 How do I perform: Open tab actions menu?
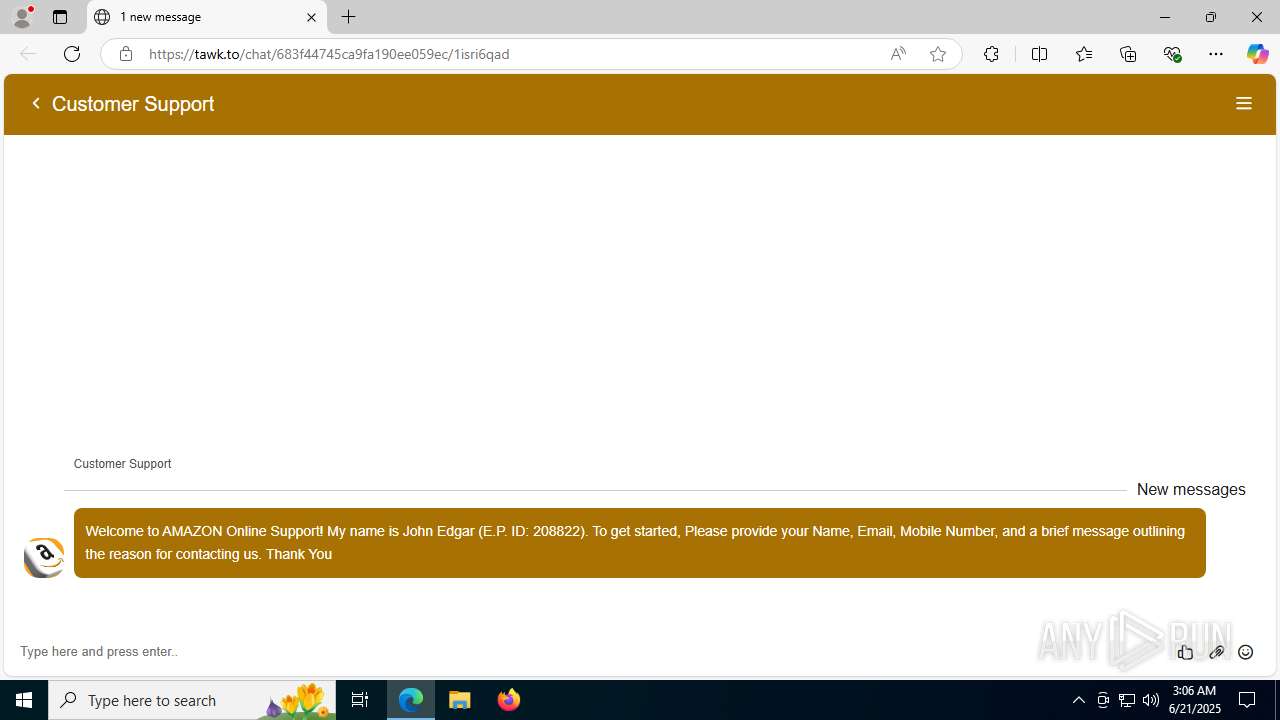click(60, 17)
